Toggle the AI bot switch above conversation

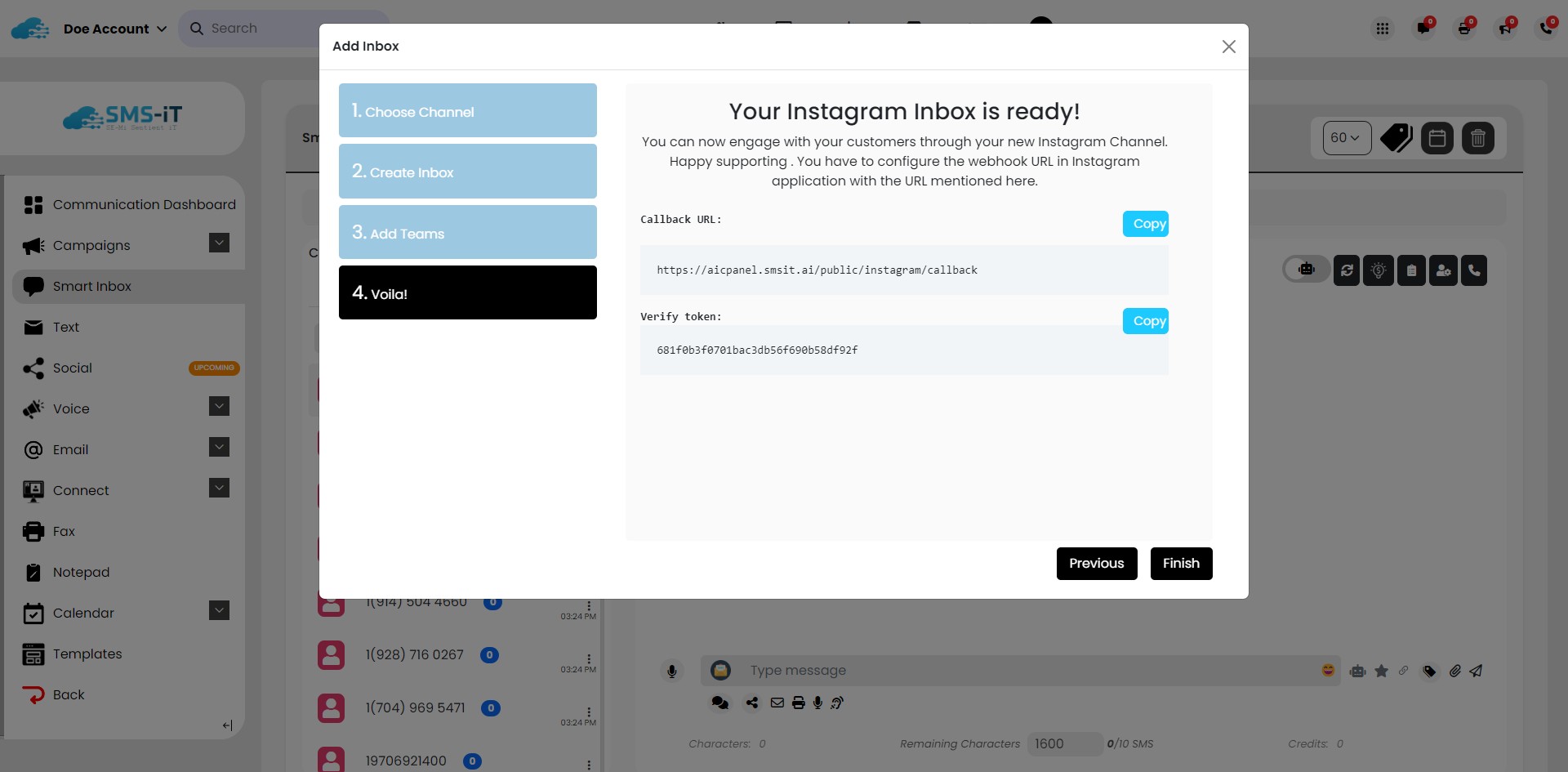point(1305,270)
